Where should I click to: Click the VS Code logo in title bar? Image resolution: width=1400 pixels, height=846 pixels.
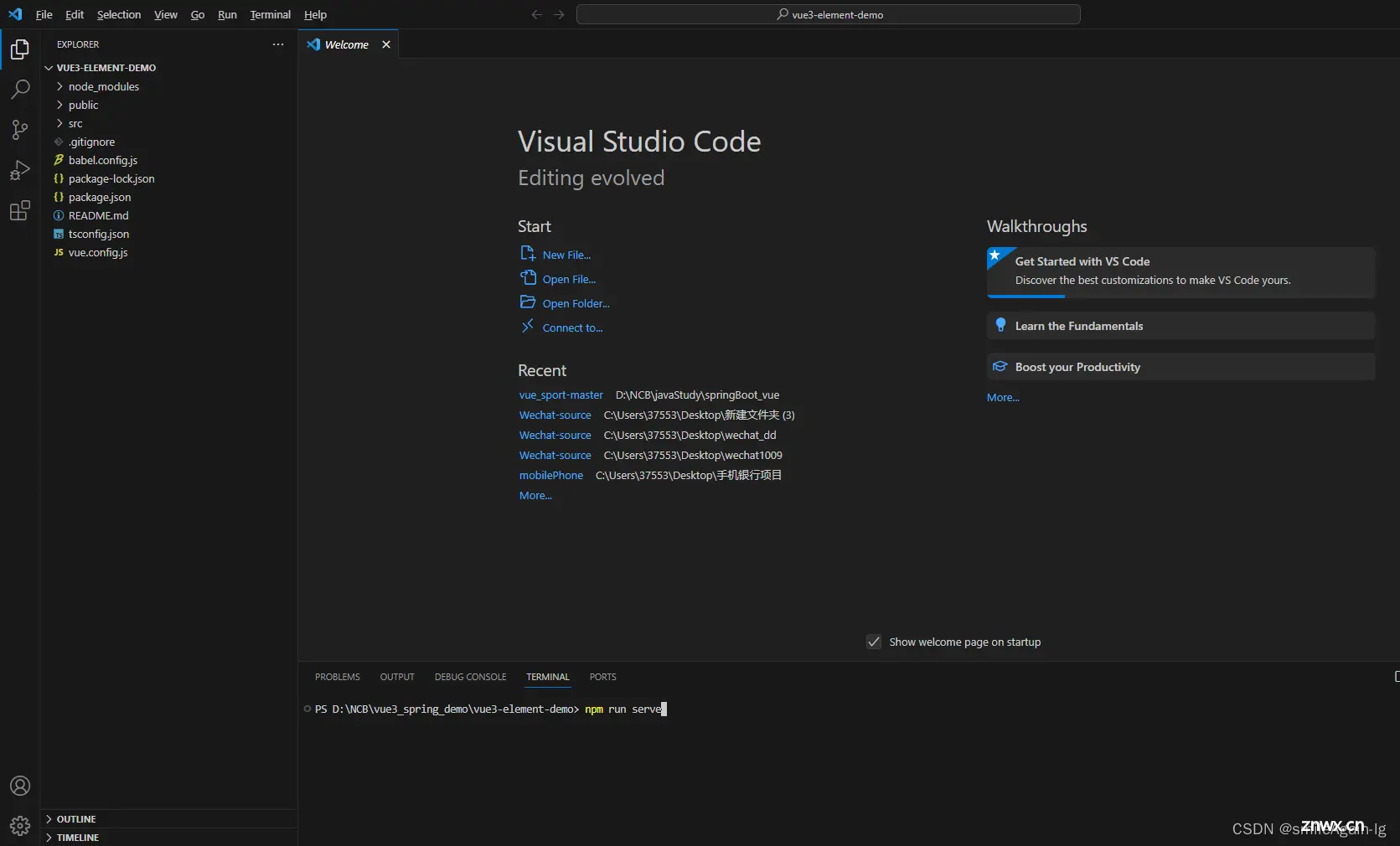(15, 14)
